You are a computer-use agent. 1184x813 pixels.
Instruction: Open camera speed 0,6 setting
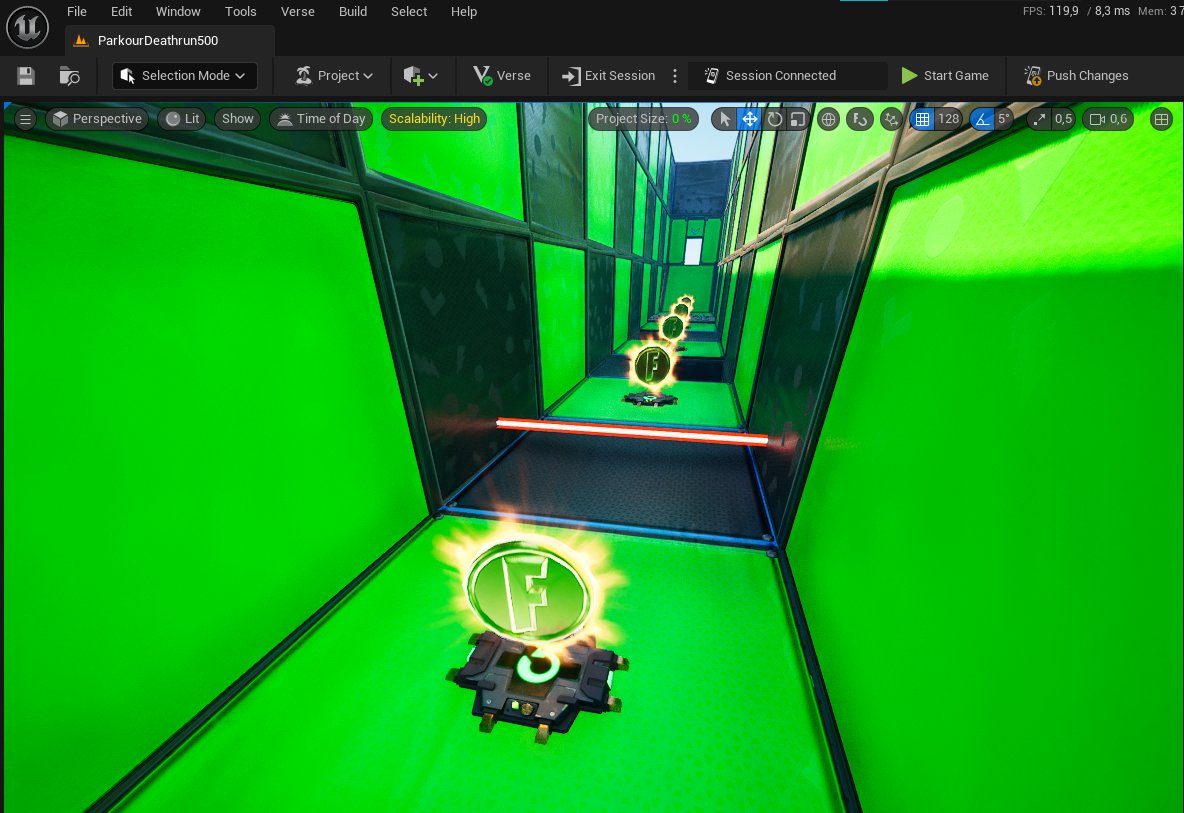tap(1108, 119)
